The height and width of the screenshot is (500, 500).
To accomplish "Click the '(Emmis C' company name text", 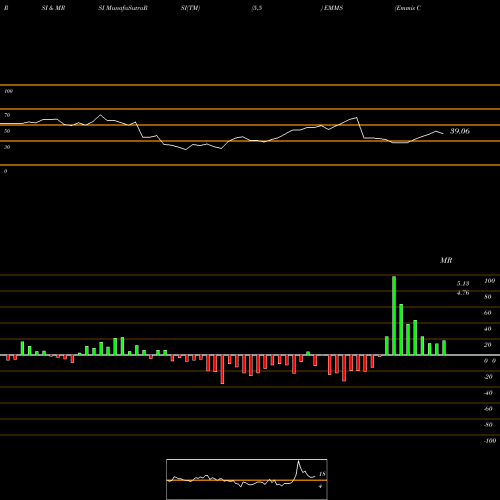I will 408,8.
